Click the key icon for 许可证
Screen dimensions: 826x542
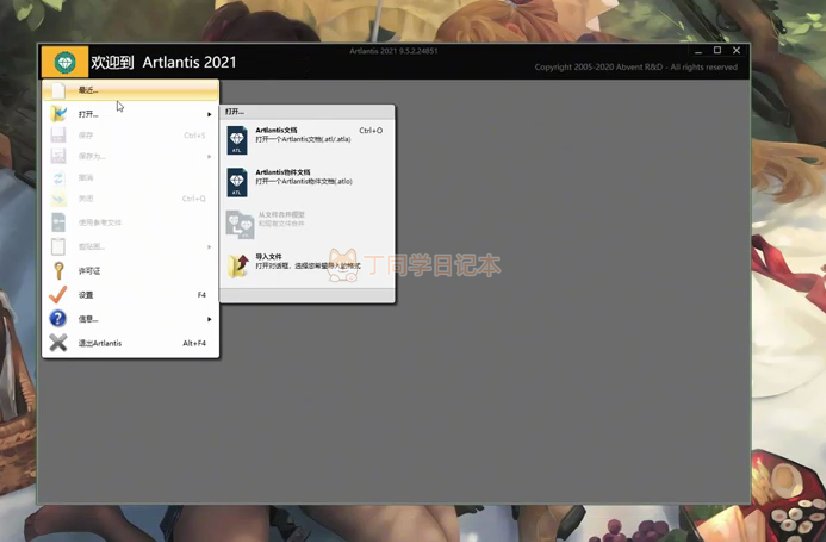coord(58,271)
